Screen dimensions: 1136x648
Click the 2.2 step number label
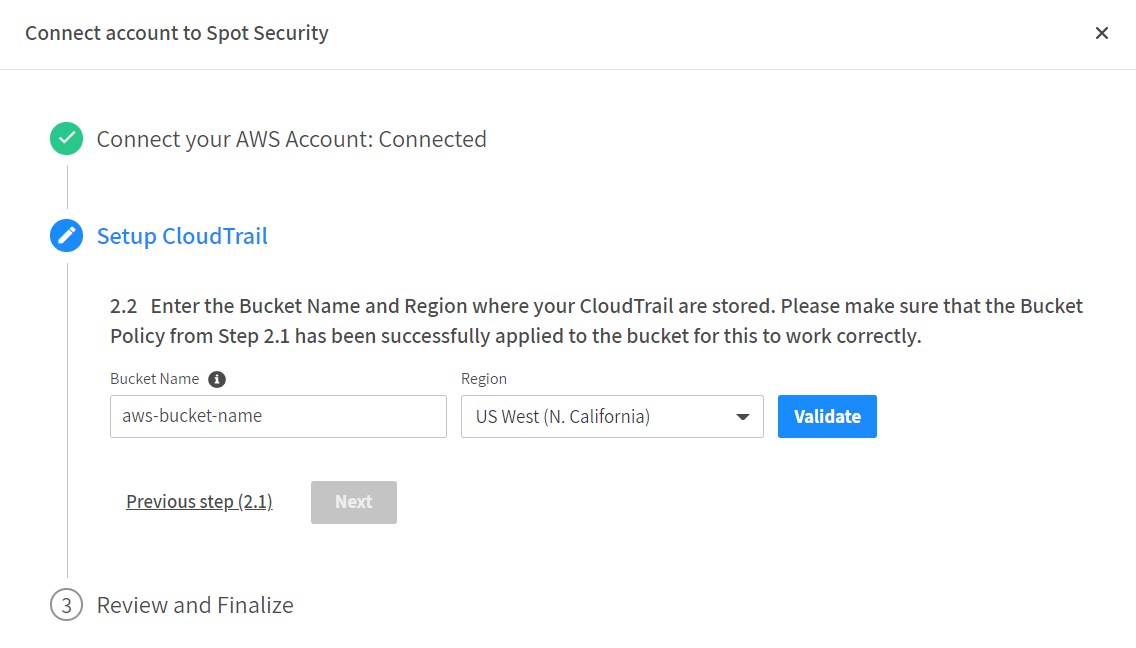pyautogui.click(x=123, y=306)
